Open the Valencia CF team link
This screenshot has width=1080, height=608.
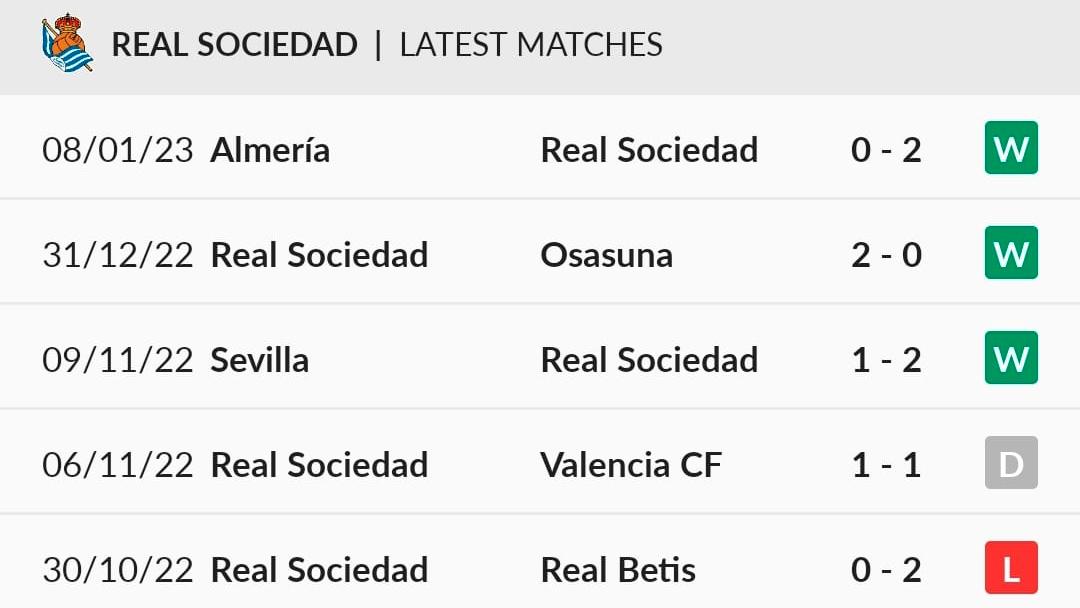coord(631,465)
